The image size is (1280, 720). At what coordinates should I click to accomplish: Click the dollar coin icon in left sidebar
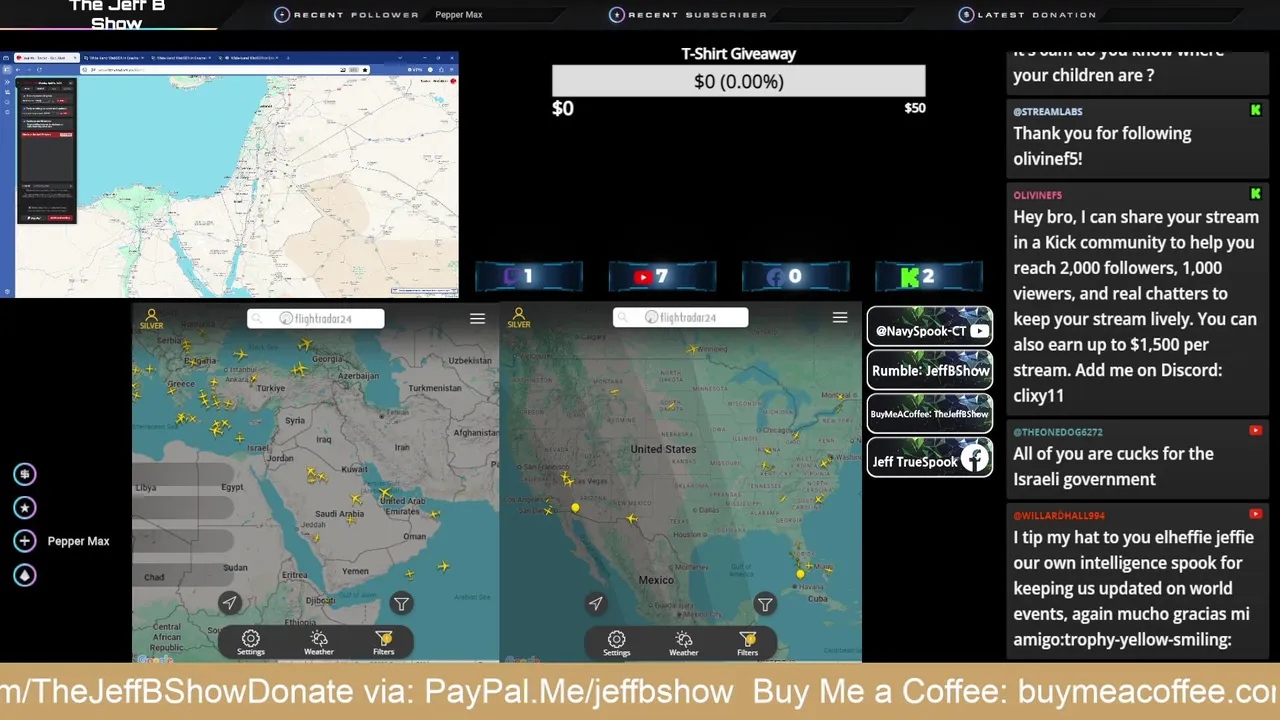coord(25,474)
